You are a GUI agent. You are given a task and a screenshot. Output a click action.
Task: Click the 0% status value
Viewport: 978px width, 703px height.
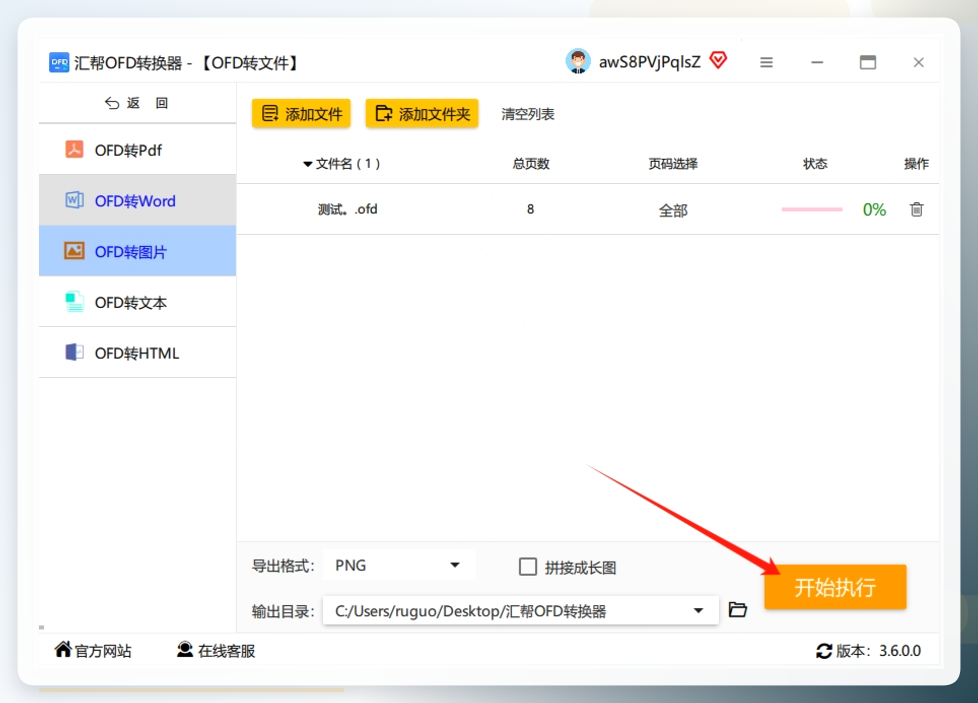pos(874,210)
